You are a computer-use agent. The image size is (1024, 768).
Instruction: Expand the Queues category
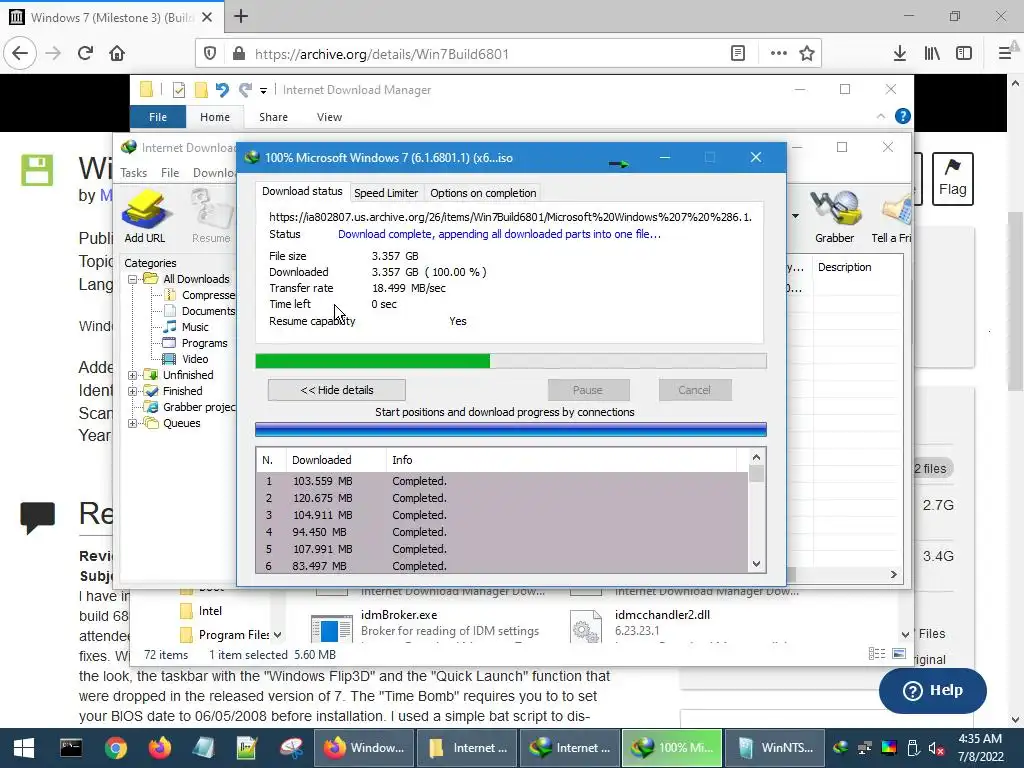[x=133, y=423]
